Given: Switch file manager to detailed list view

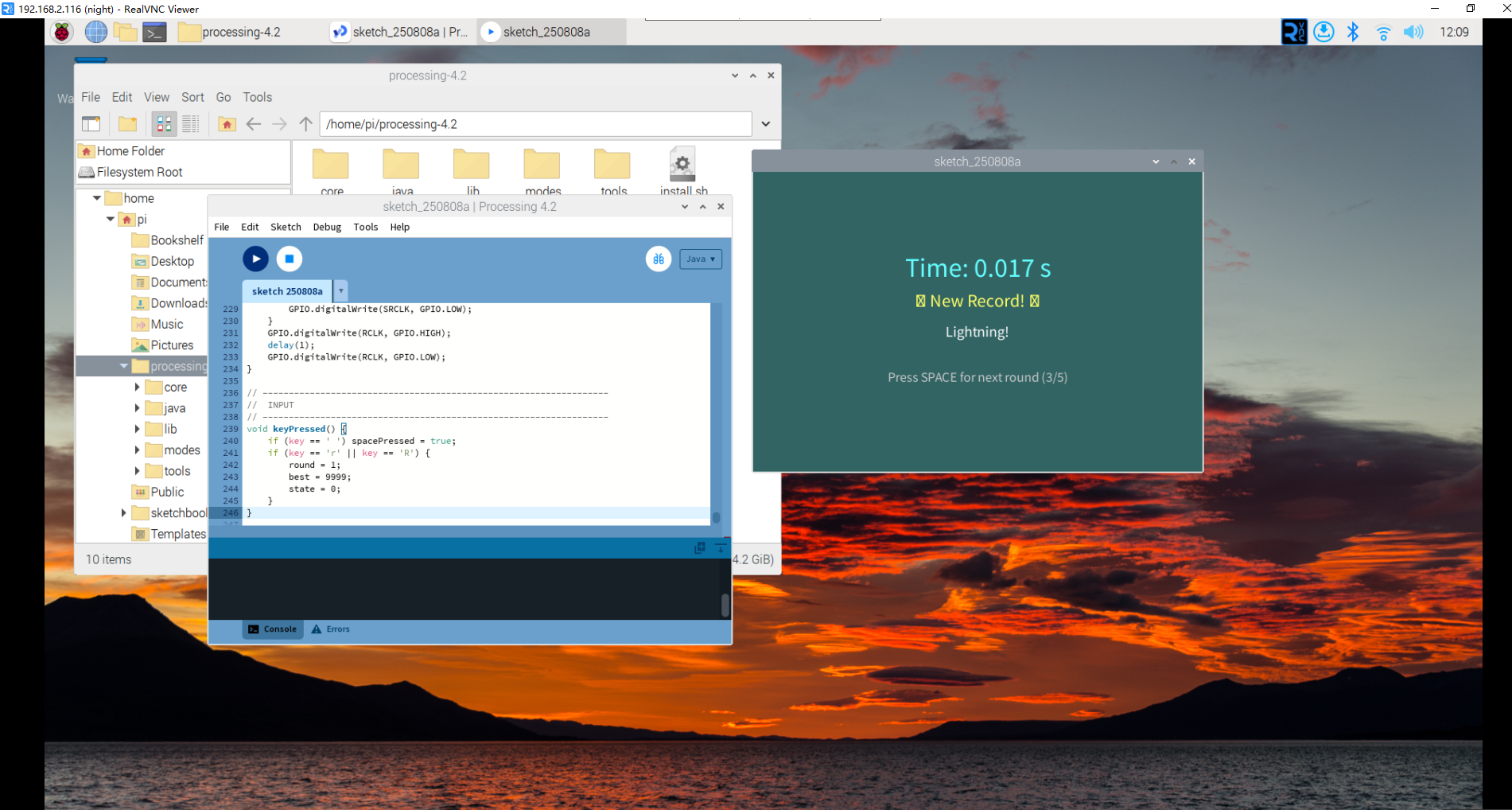Looking at the screenshot, I should point(191,123).
